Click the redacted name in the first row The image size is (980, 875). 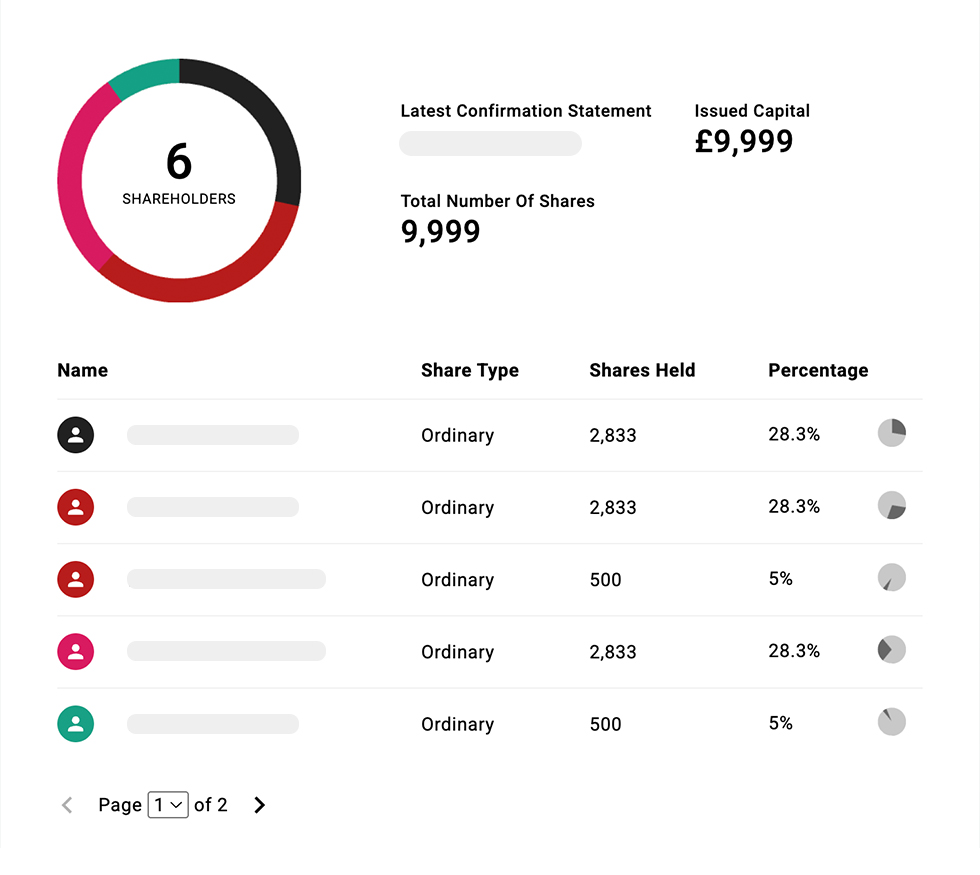click(x=213, y=435)
